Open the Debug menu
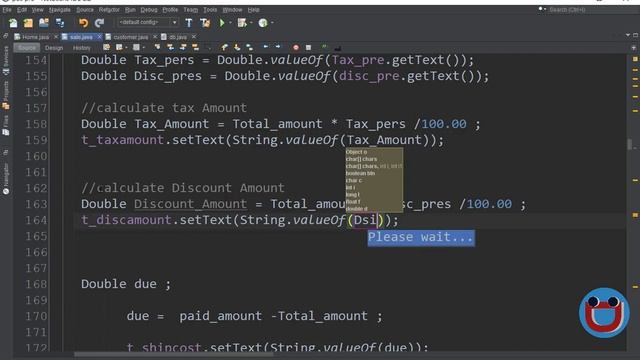 click(x=149, y=10)
